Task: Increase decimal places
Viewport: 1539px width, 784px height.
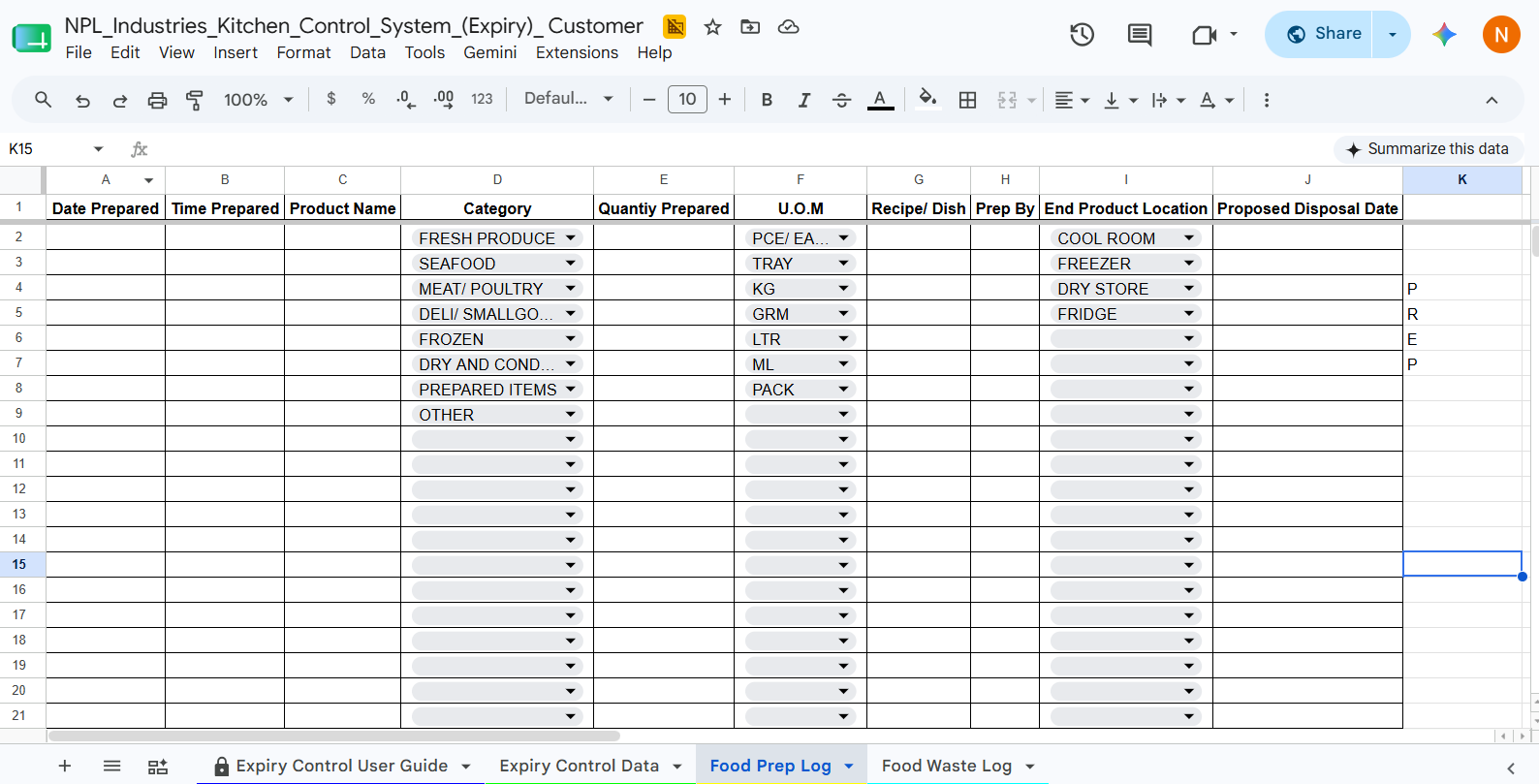Action: [444, 99]
